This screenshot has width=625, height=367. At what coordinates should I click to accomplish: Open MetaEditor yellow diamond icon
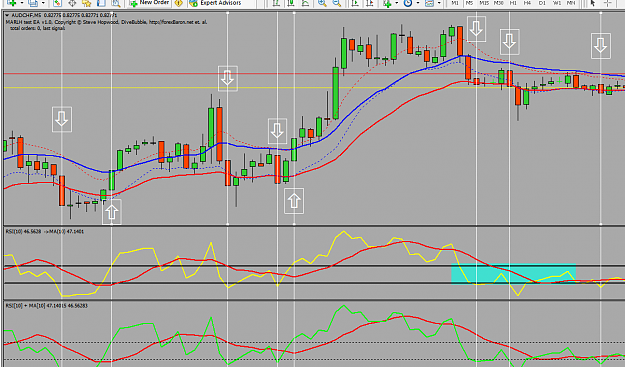point(179,3)
